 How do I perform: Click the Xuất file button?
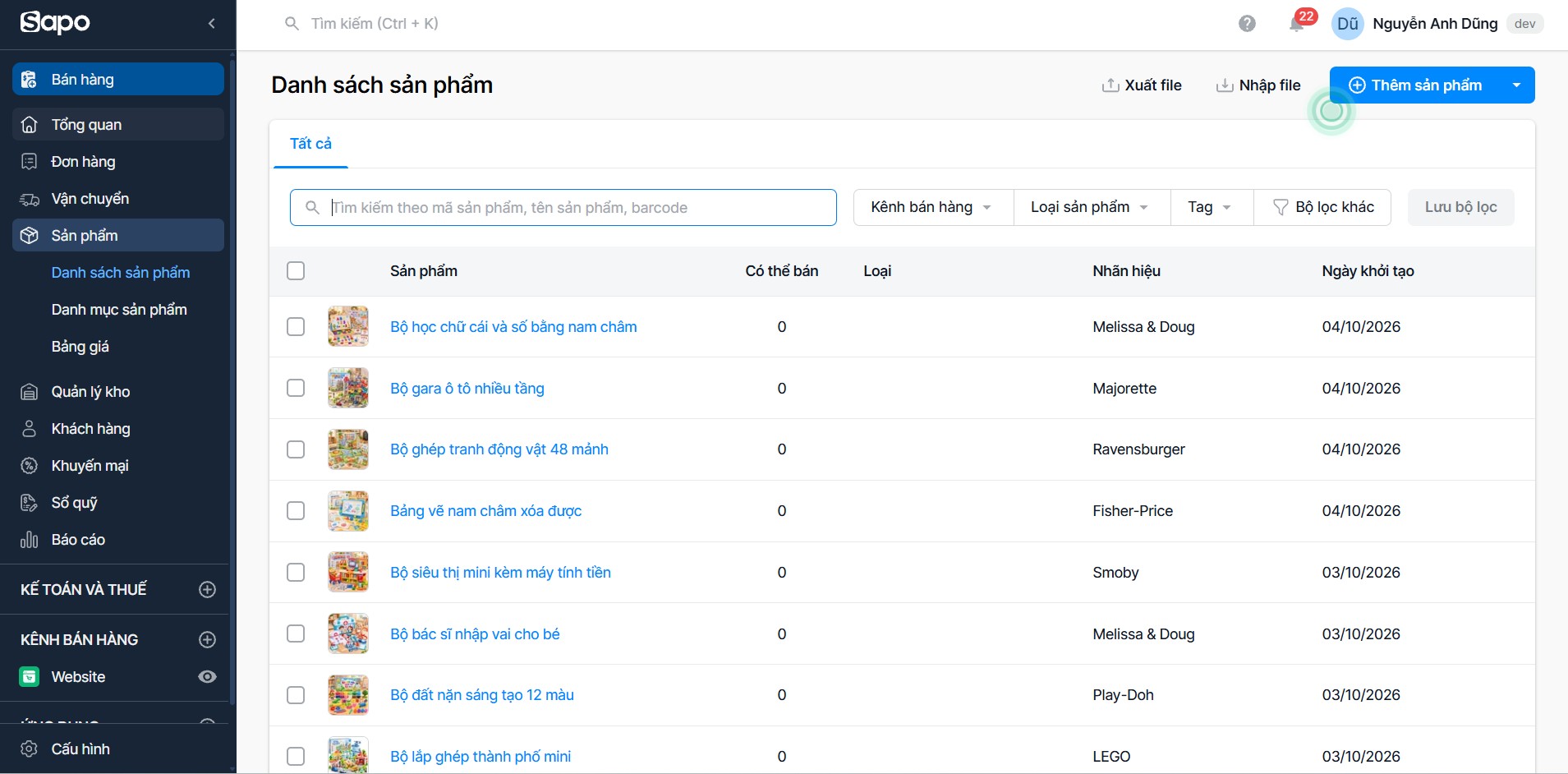[1142, 85]
